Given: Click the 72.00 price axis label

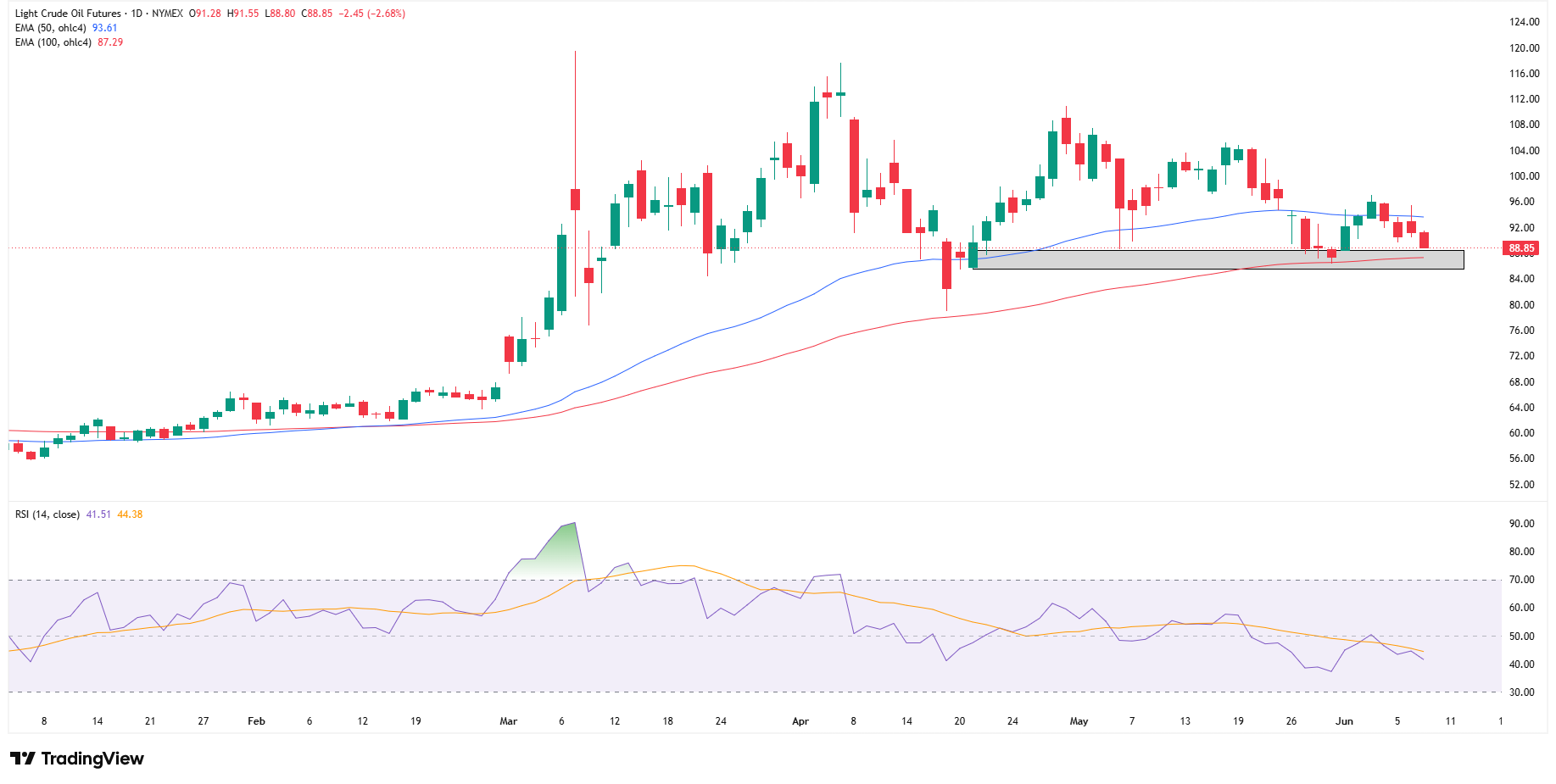Looking at the screenshot, I should point(1521,356).
